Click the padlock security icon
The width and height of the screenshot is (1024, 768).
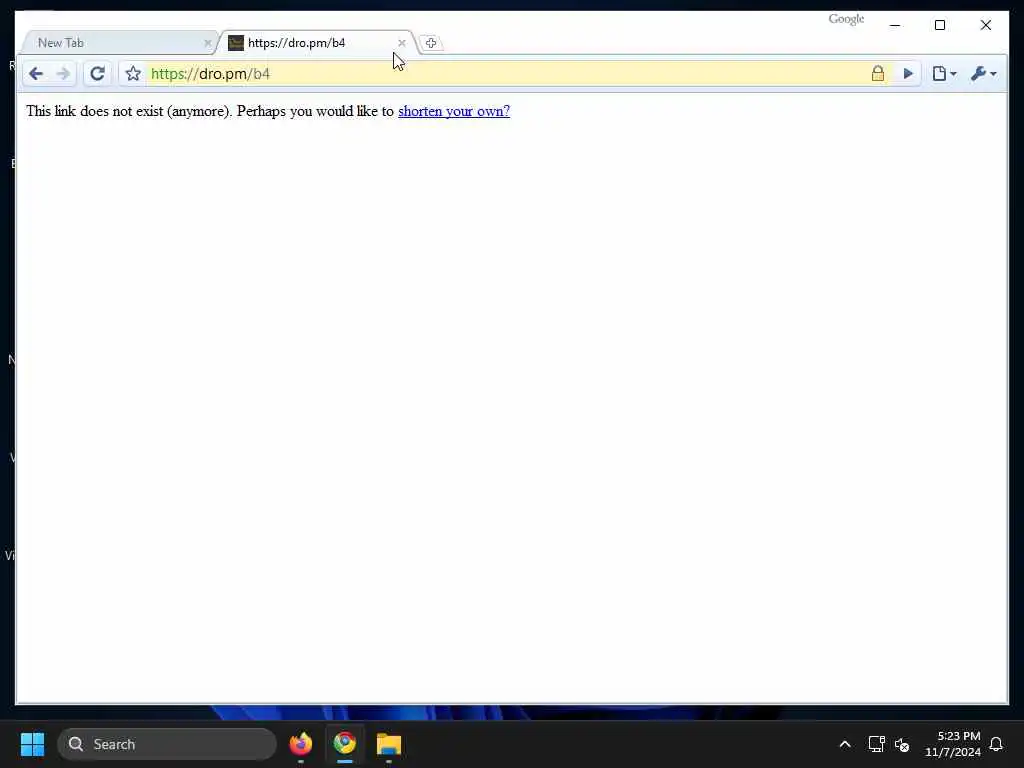pyautogui.click(x=878, y=73)
